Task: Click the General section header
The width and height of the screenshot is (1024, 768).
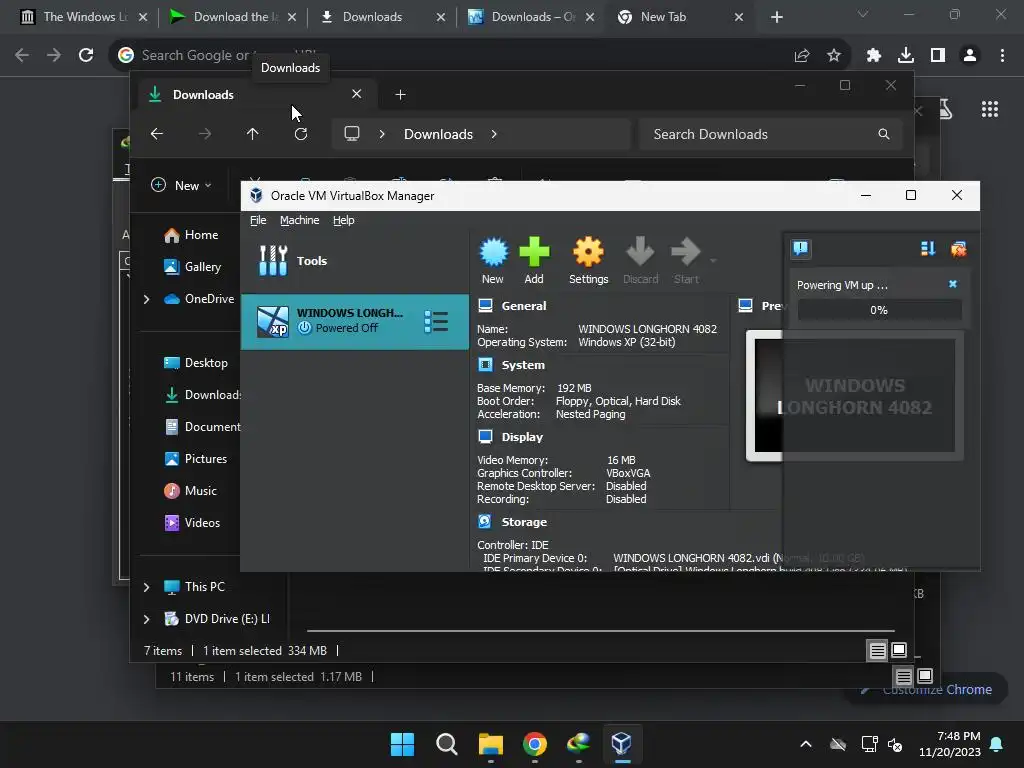Action: coord(524,306)
